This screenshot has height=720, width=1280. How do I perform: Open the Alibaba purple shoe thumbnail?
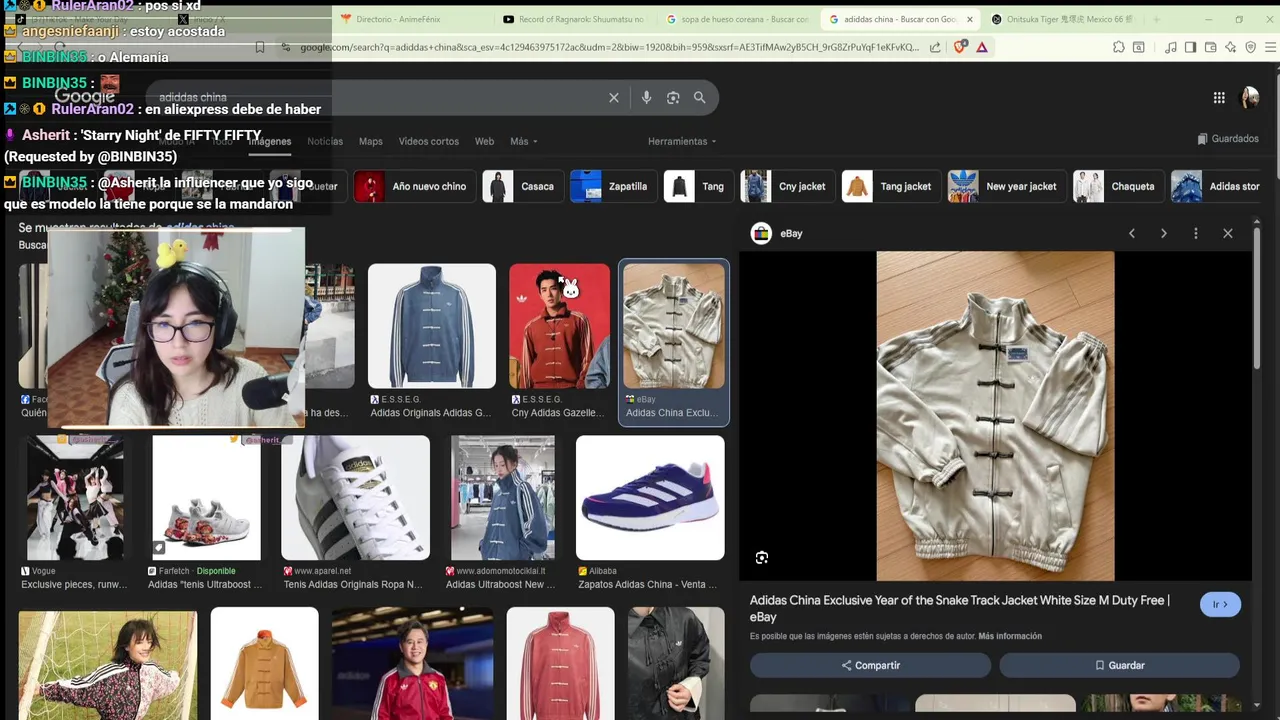[x=650, y=497]
